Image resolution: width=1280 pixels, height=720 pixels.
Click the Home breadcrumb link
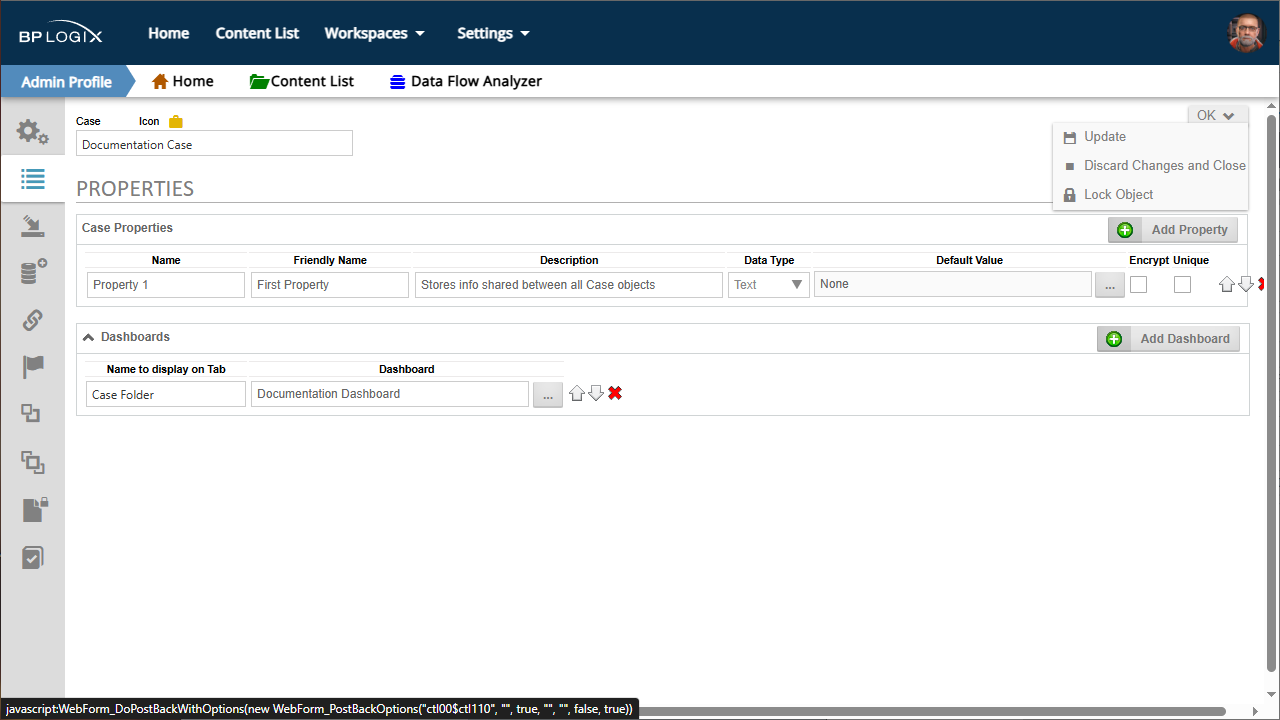193,81
